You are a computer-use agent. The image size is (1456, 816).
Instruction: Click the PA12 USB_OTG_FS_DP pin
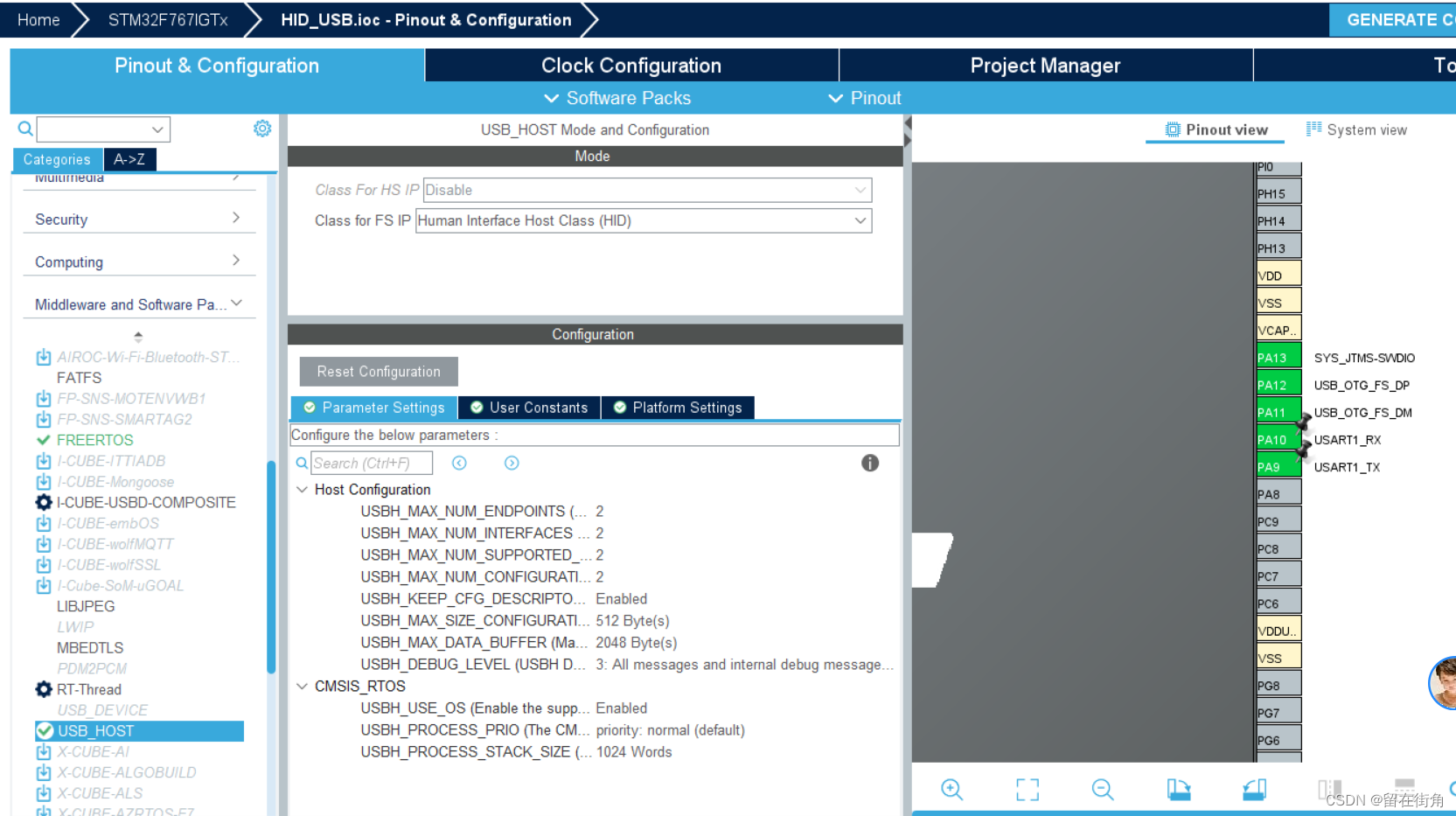tap(1278, 385)
